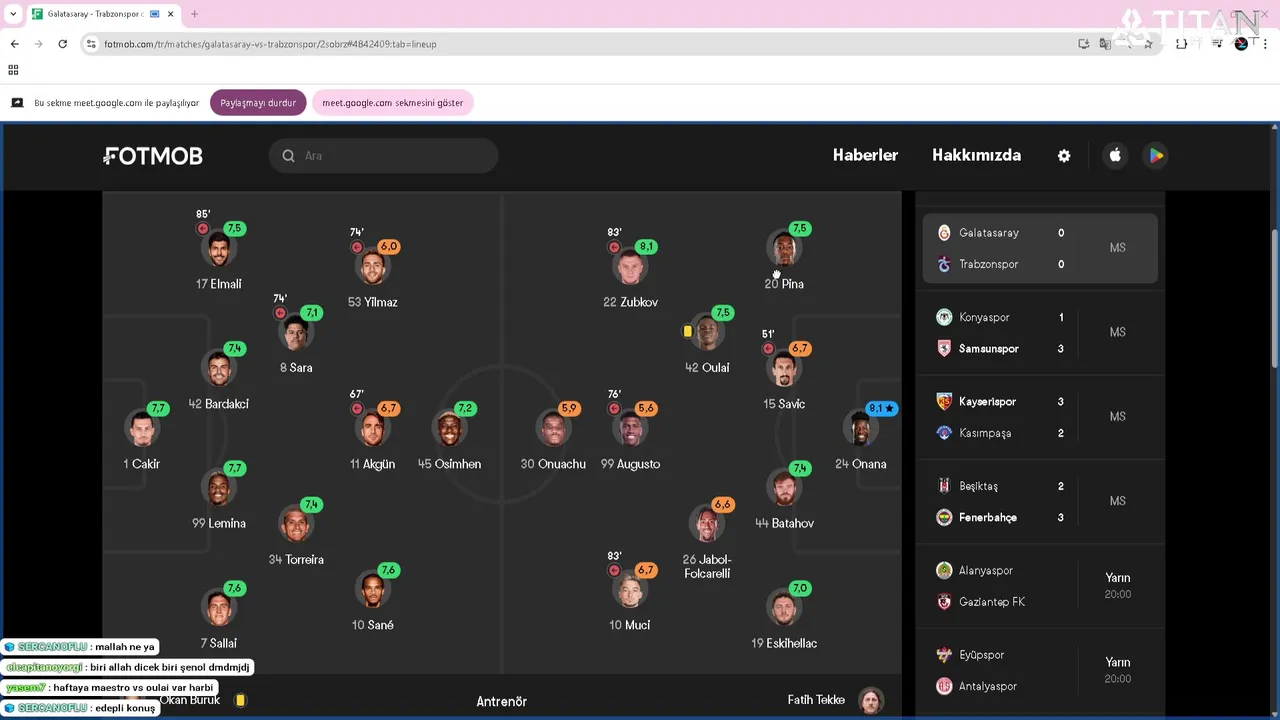Click the browser address bar URL

(270, 44)
